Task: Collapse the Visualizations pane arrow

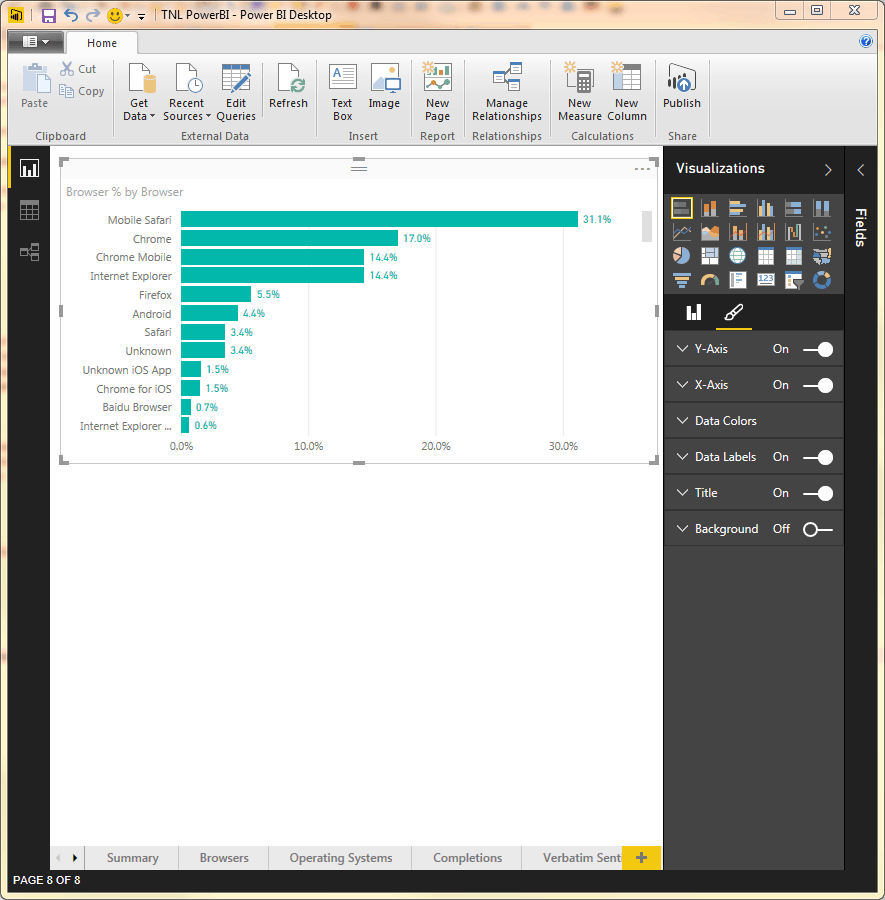Action: [x=828, y=170]
